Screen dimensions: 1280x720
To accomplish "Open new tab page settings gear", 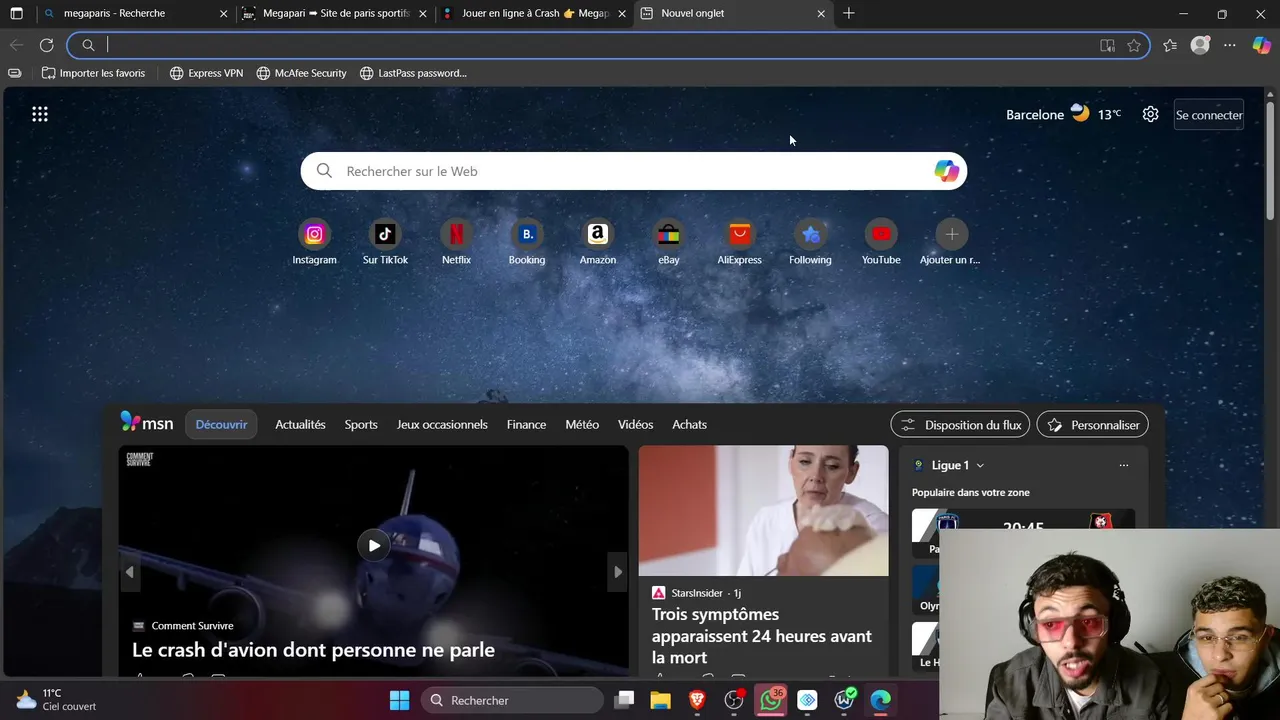I will tap(1151, 114).
